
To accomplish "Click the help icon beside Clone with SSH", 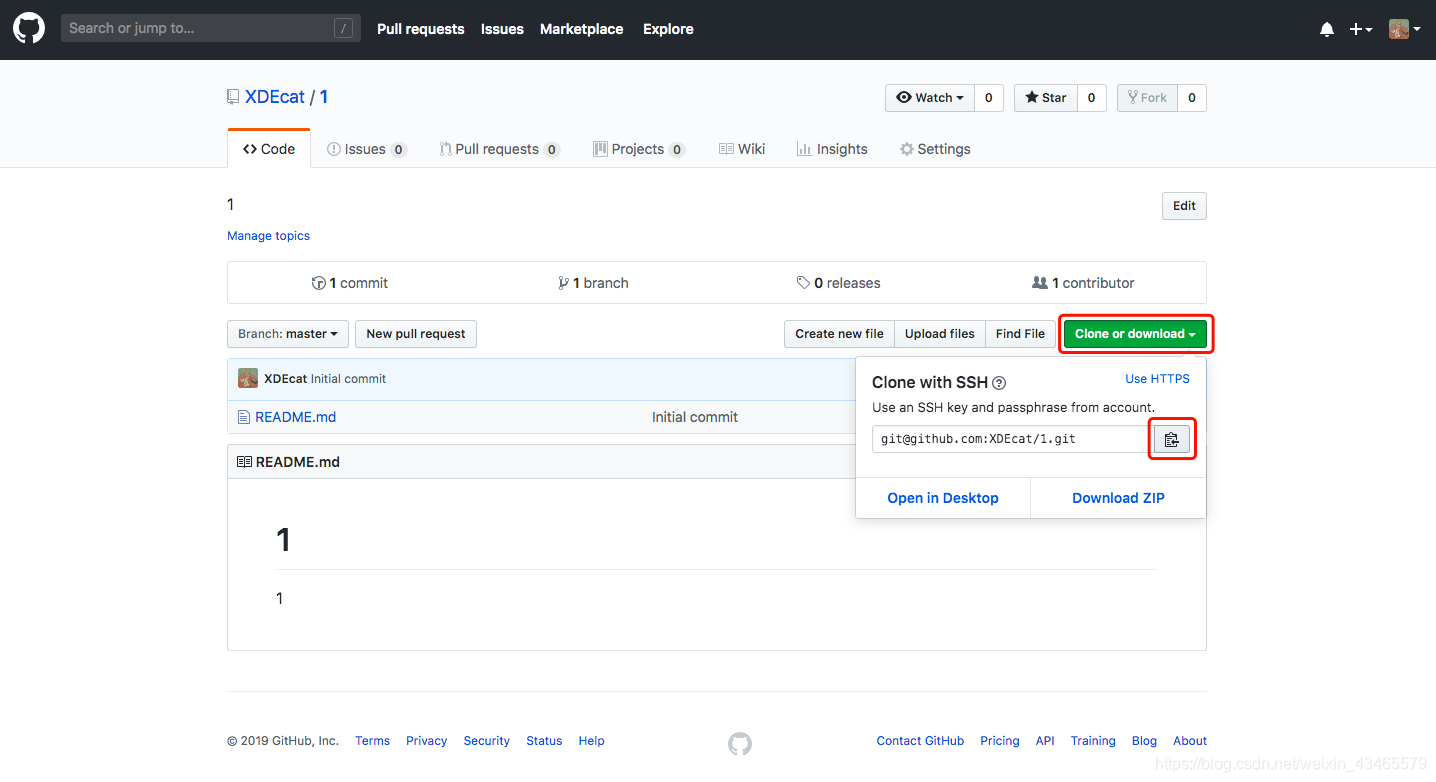I will (999, 383).
